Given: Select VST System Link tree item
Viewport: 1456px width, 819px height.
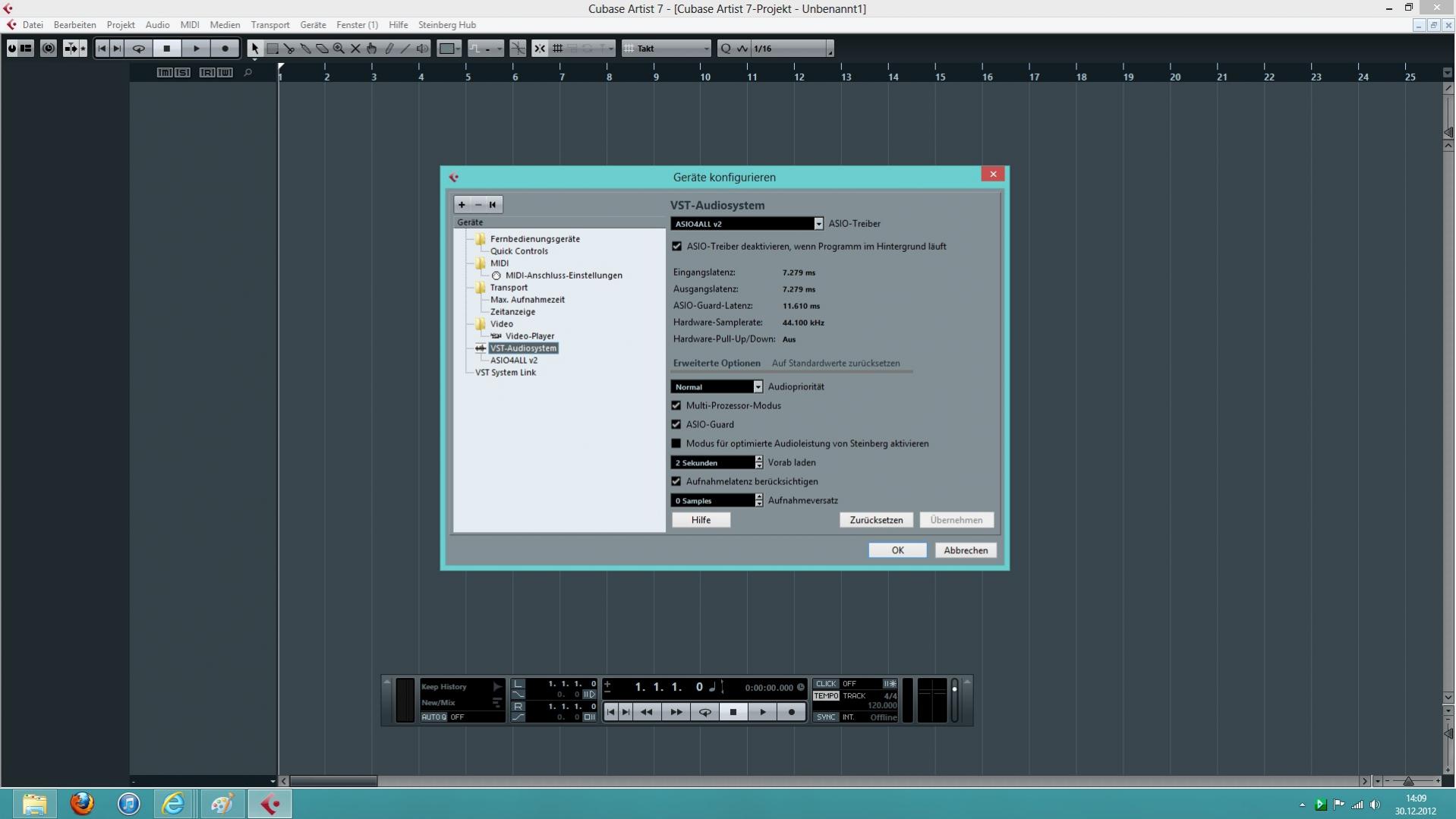Looking at the screenshot, I should click(x=506, y=373).
